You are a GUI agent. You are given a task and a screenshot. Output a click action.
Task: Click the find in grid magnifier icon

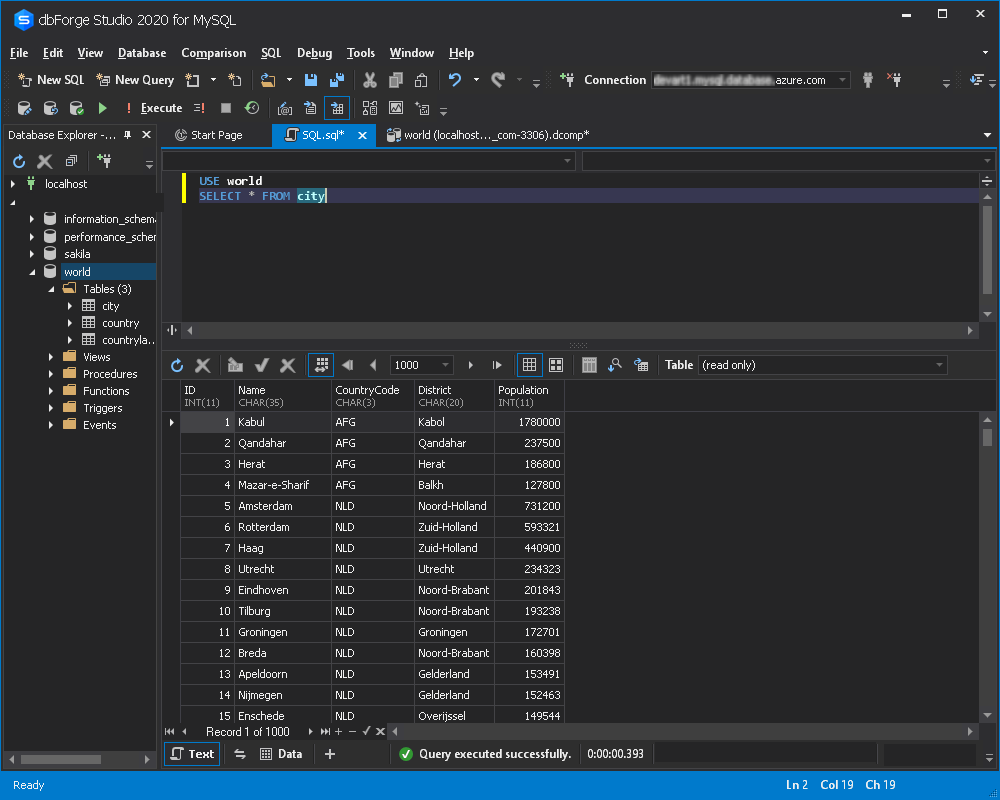(615, 365)
